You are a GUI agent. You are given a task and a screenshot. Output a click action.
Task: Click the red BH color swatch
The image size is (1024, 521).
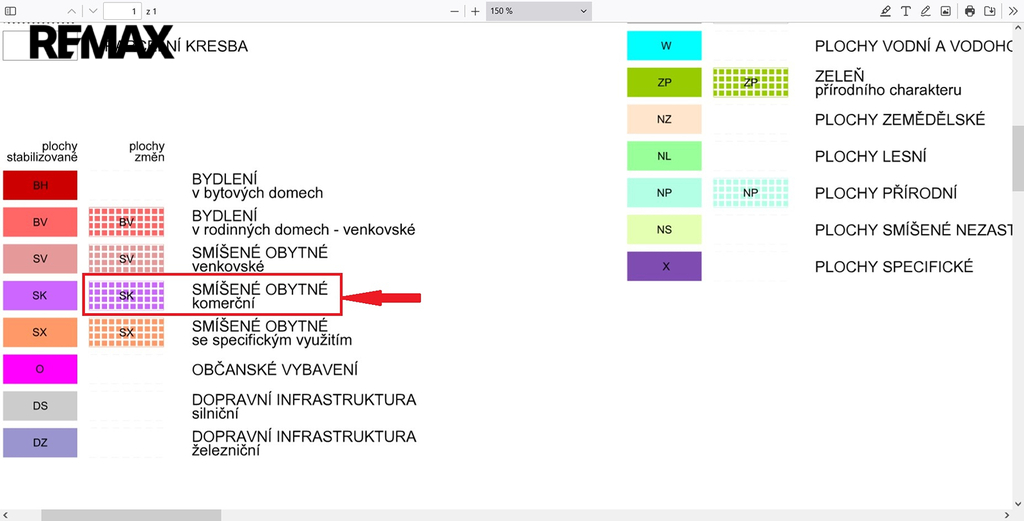click(40, 185)
